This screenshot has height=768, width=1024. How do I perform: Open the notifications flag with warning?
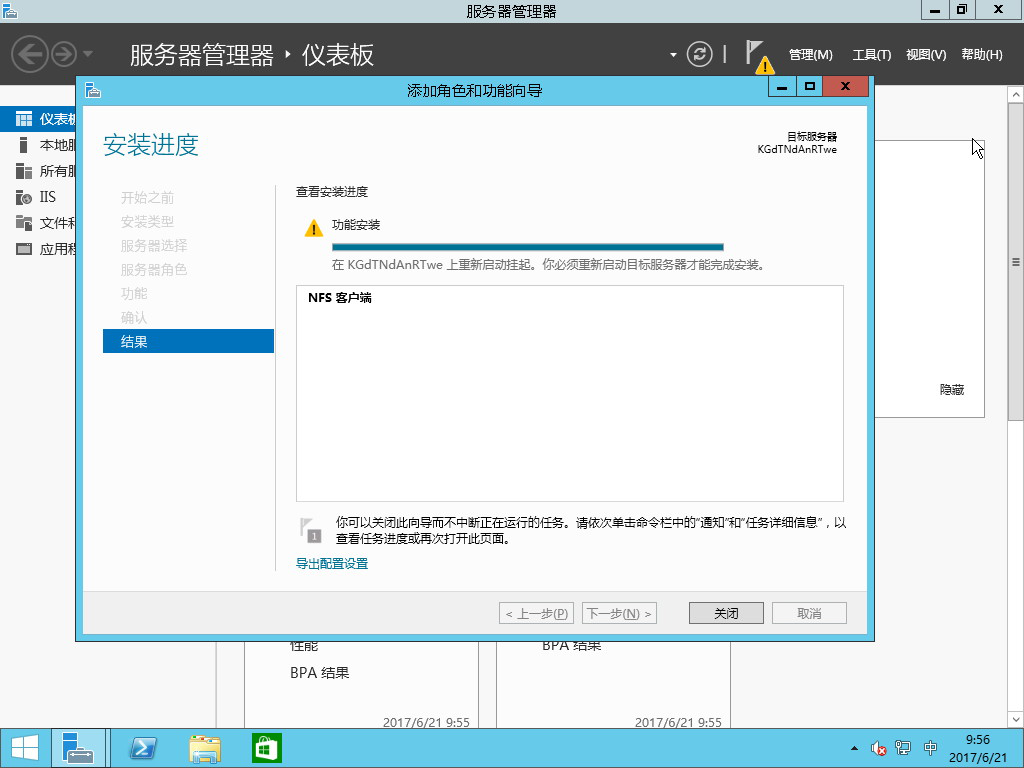click(x=757, y=56)
